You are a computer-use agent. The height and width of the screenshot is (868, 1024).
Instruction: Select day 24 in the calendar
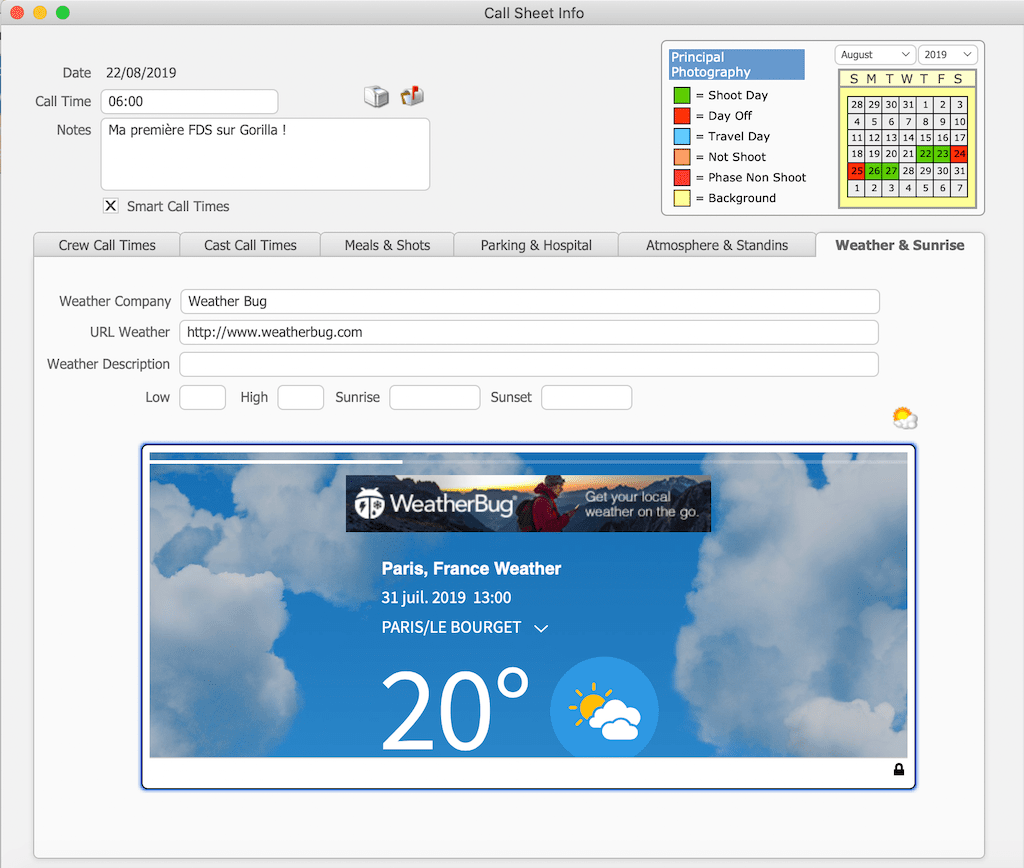coord(959,154)
